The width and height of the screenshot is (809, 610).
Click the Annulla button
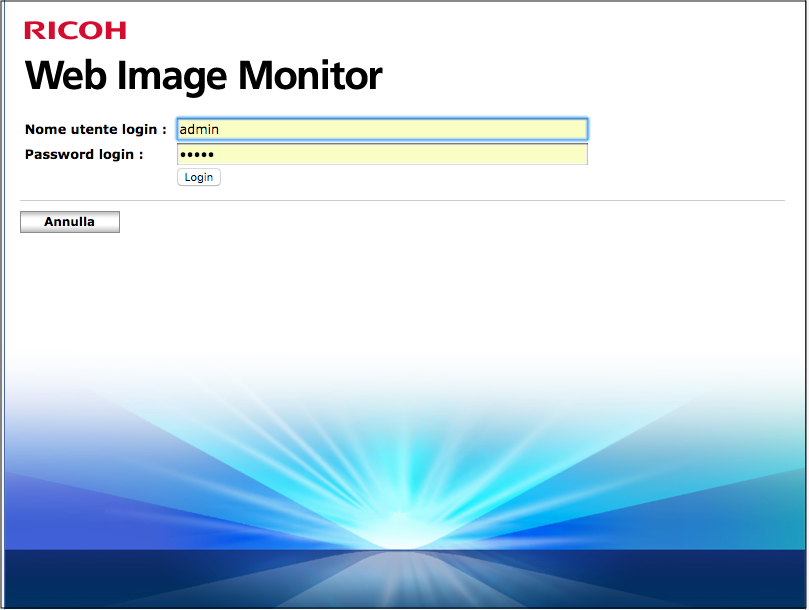(70, 222)
